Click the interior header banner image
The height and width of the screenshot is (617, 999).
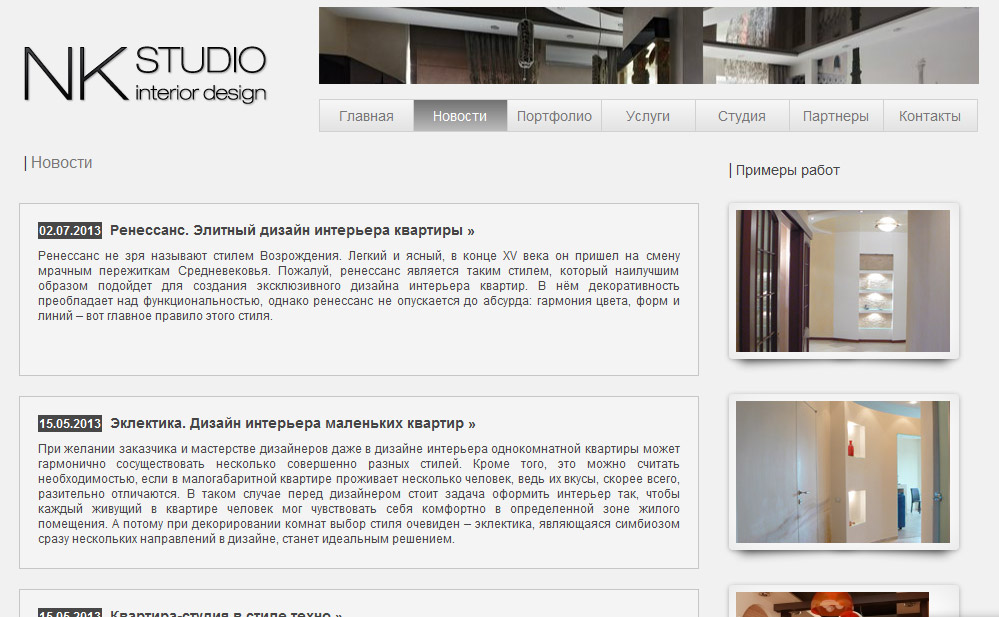pos(649,45)
